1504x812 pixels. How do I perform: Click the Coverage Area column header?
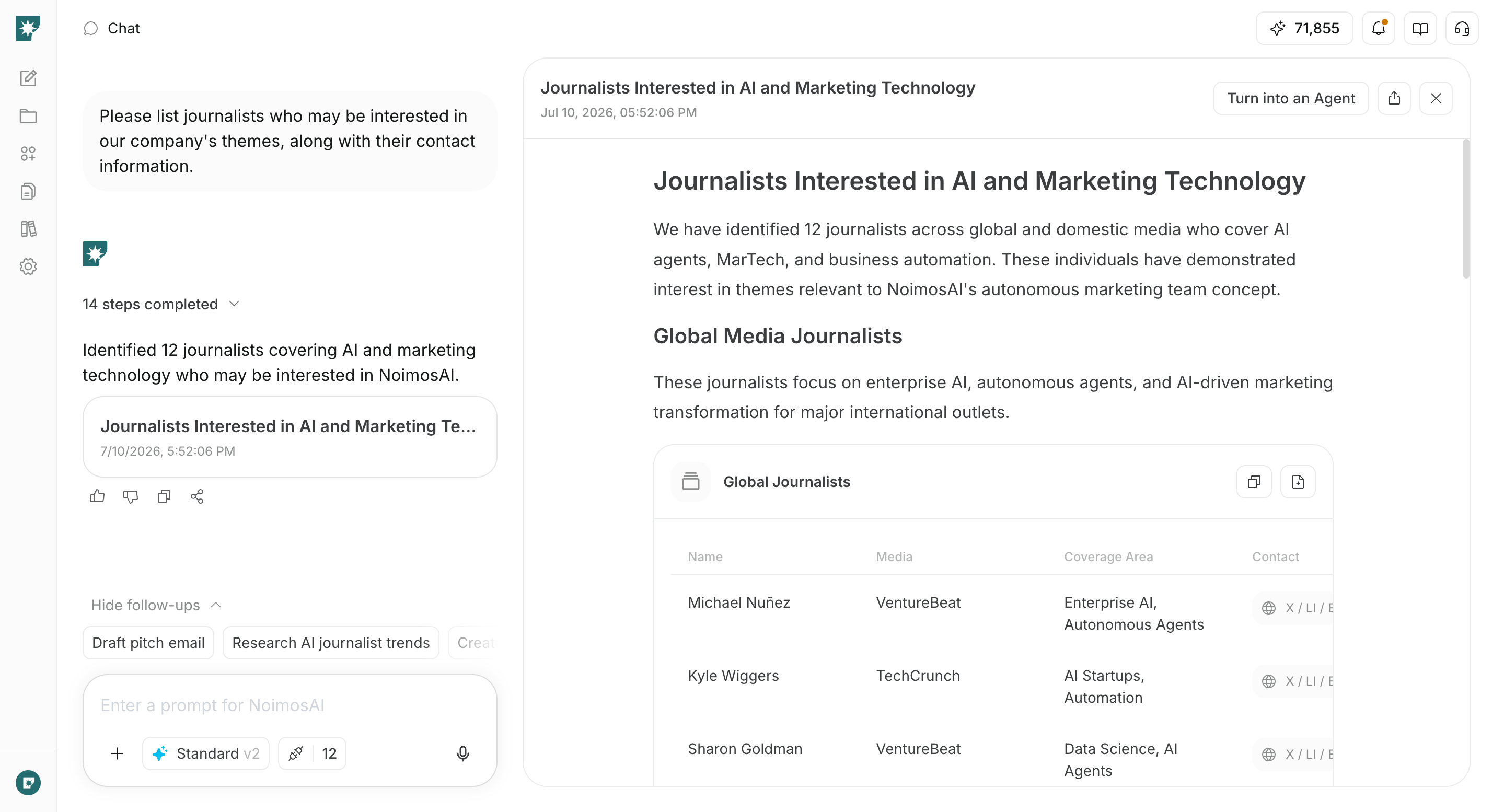(x=1108, y=556)
